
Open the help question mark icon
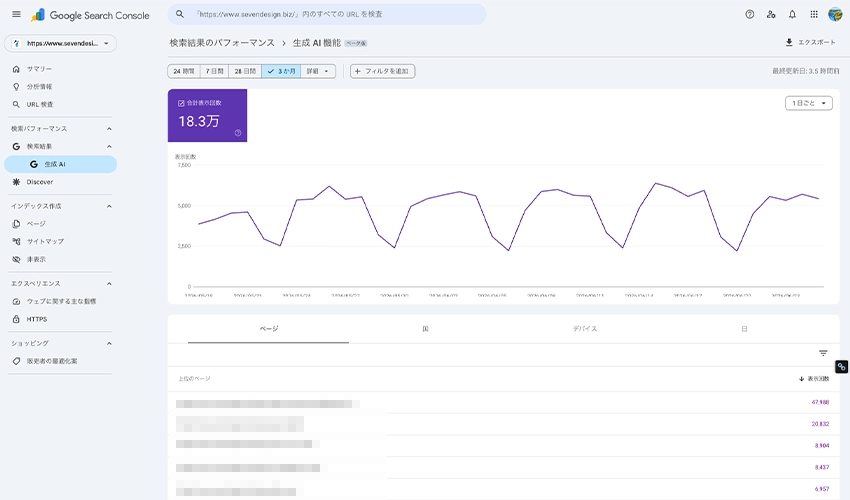click(750, 15)
